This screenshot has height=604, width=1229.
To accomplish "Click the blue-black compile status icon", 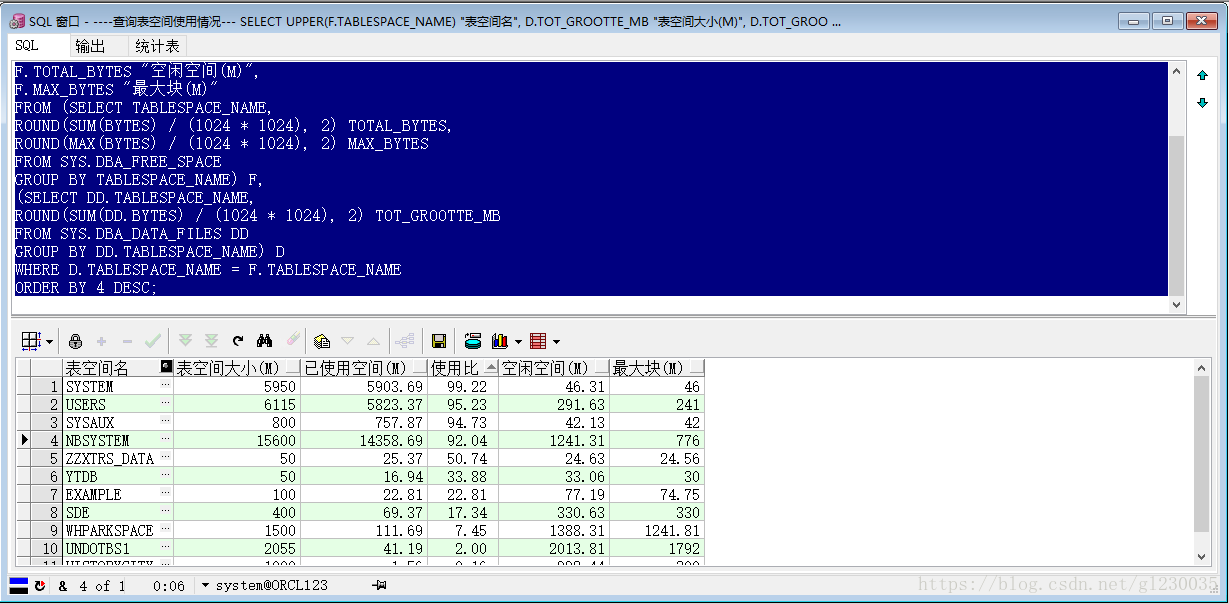I will pos(18,585).
